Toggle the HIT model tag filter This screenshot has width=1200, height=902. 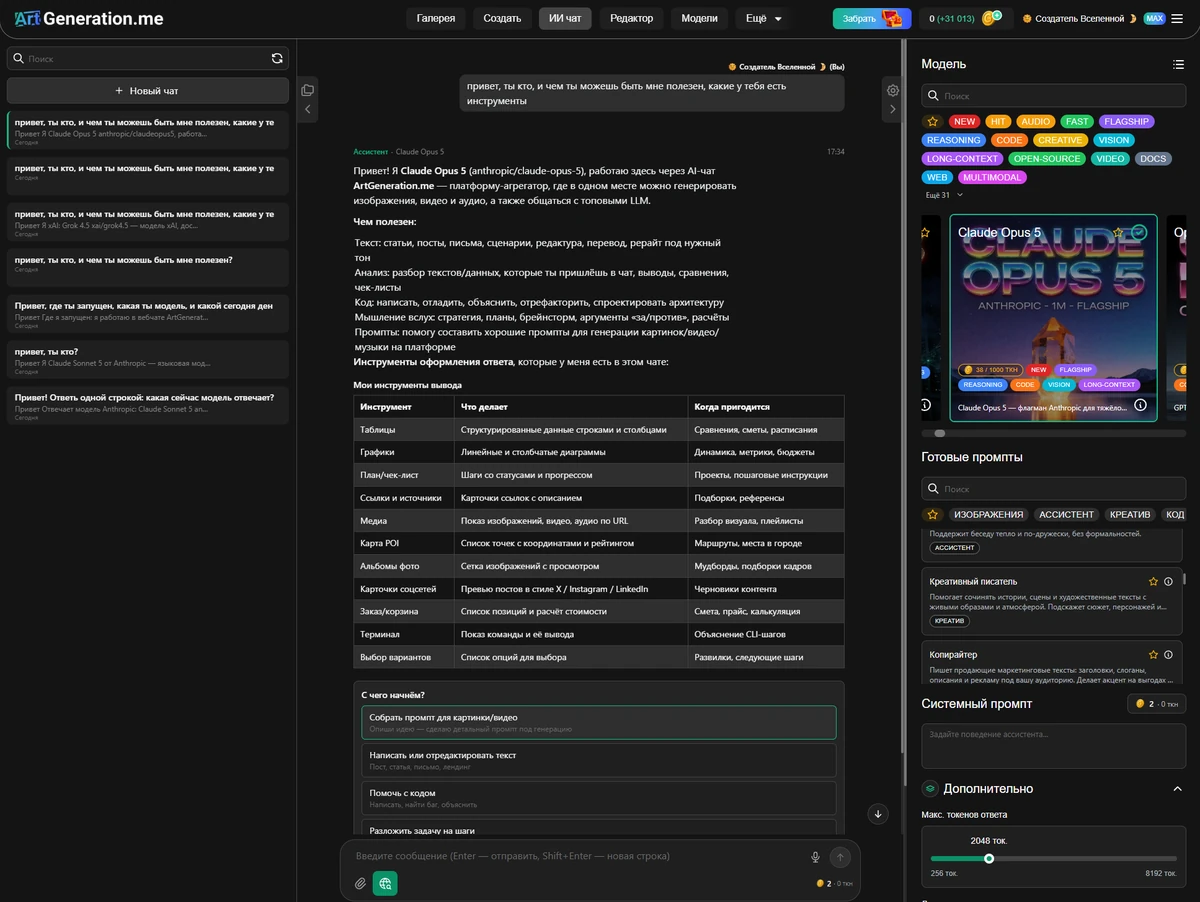click(999, 122)
